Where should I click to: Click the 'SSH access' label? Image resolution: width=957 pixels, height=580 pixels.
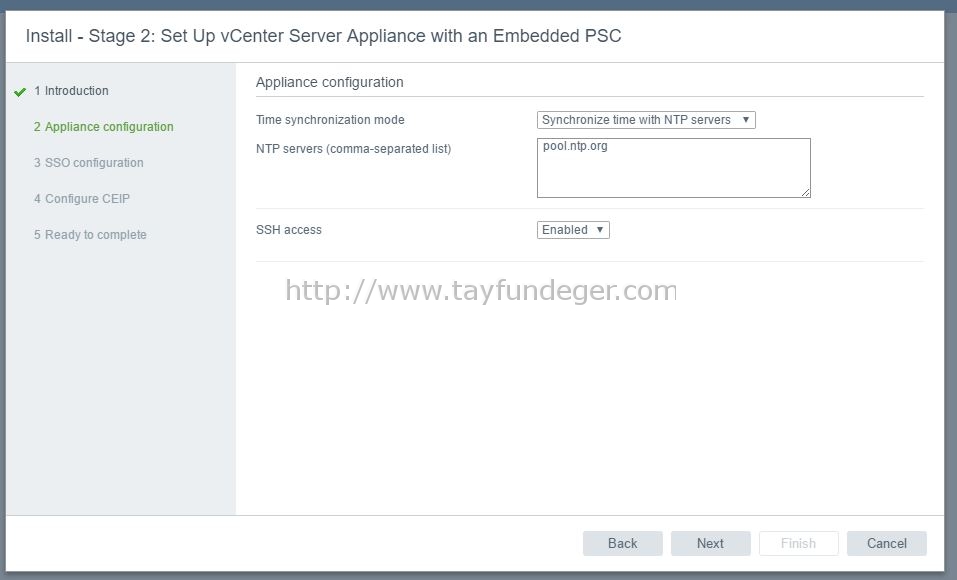289,230
